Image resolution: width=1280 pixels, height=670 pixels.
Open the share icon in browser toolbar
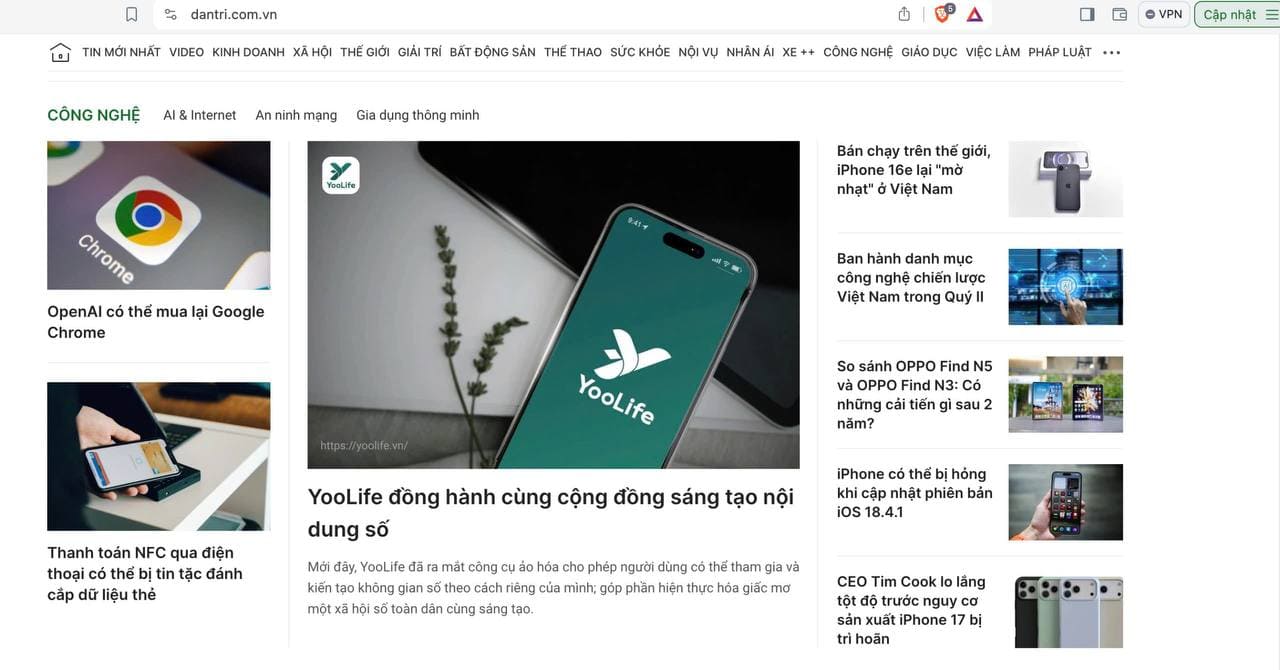pyautogui.click(x=904, y=14)
